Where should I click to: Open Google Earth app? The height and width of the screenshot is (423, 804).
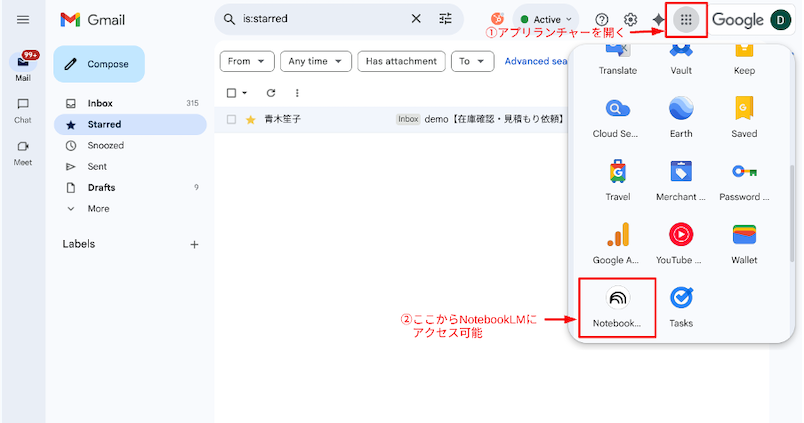681,117
